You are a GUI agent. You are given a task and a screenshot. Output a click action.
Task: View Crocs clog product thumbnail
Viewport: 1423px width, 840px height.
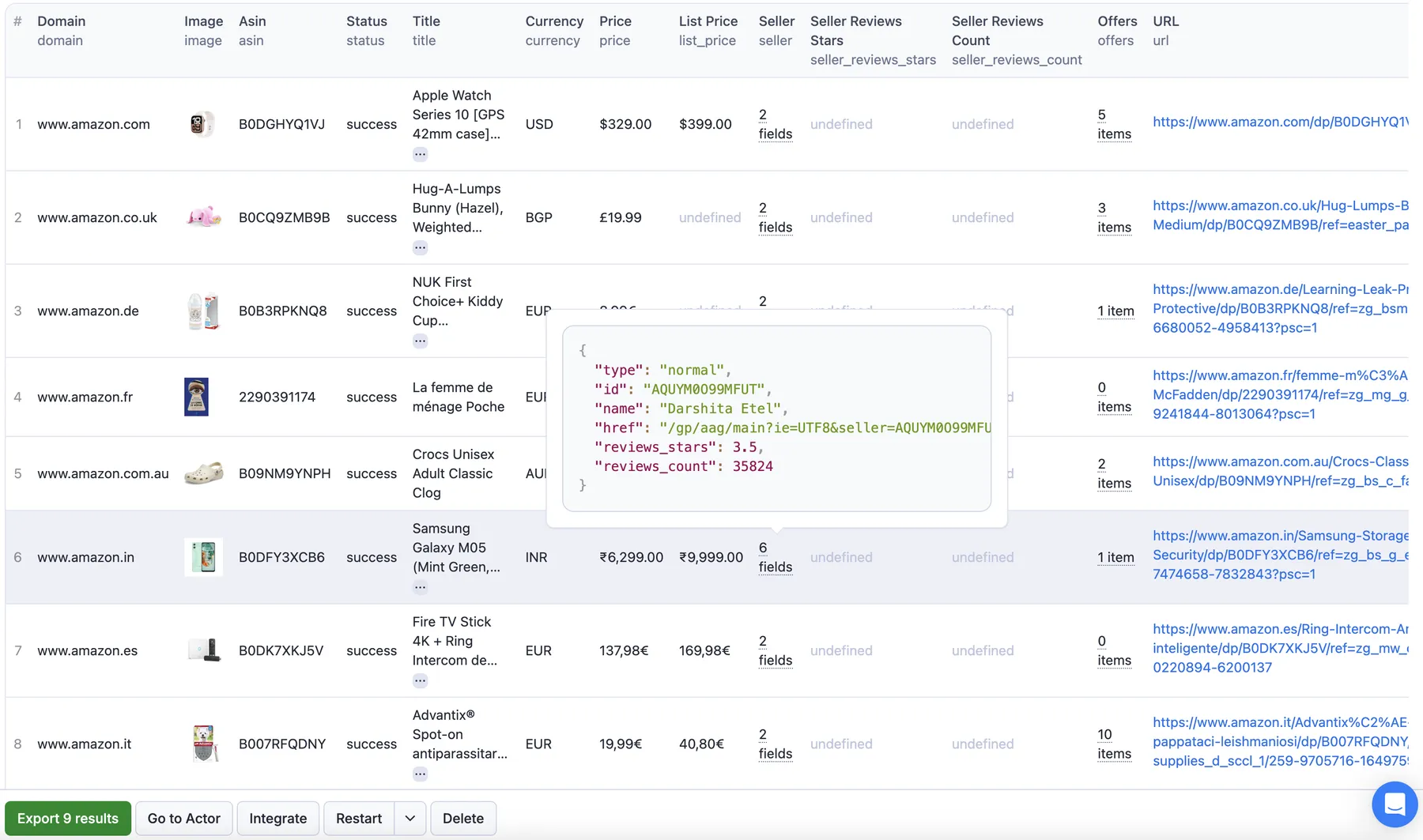(203, 473)
